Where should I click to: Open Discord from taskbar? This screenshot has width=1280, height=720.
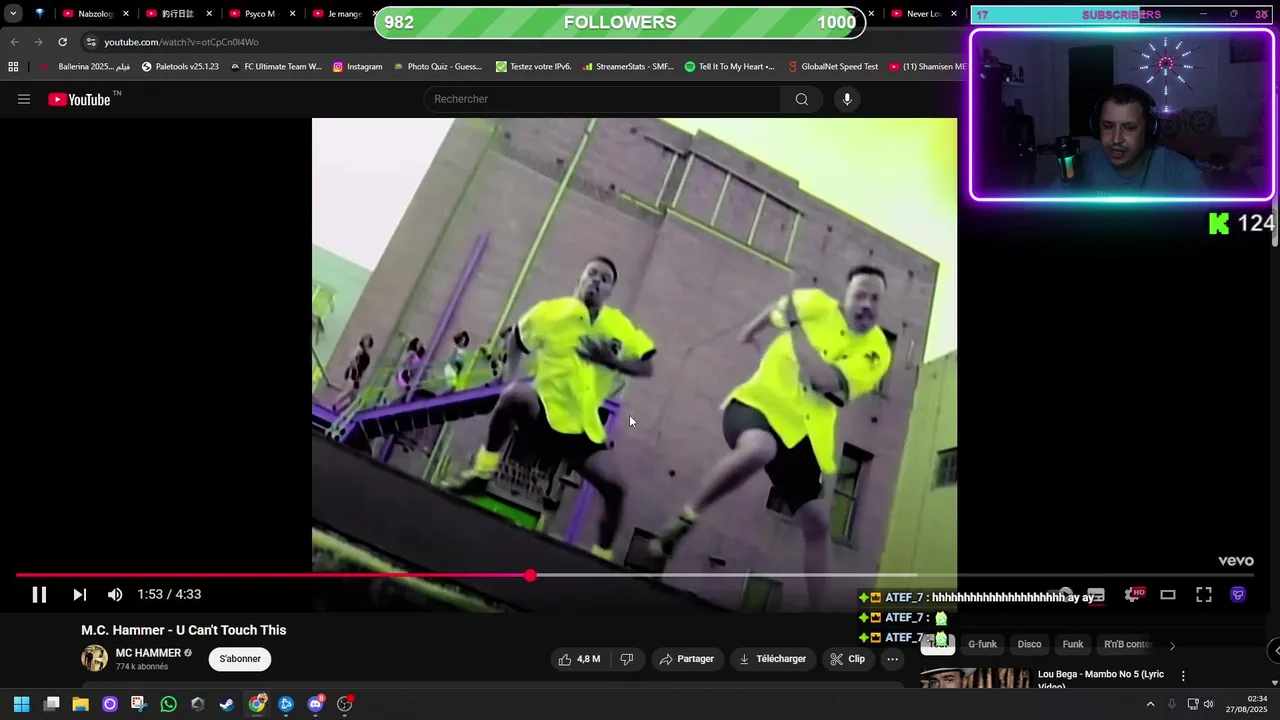[316, 704]
